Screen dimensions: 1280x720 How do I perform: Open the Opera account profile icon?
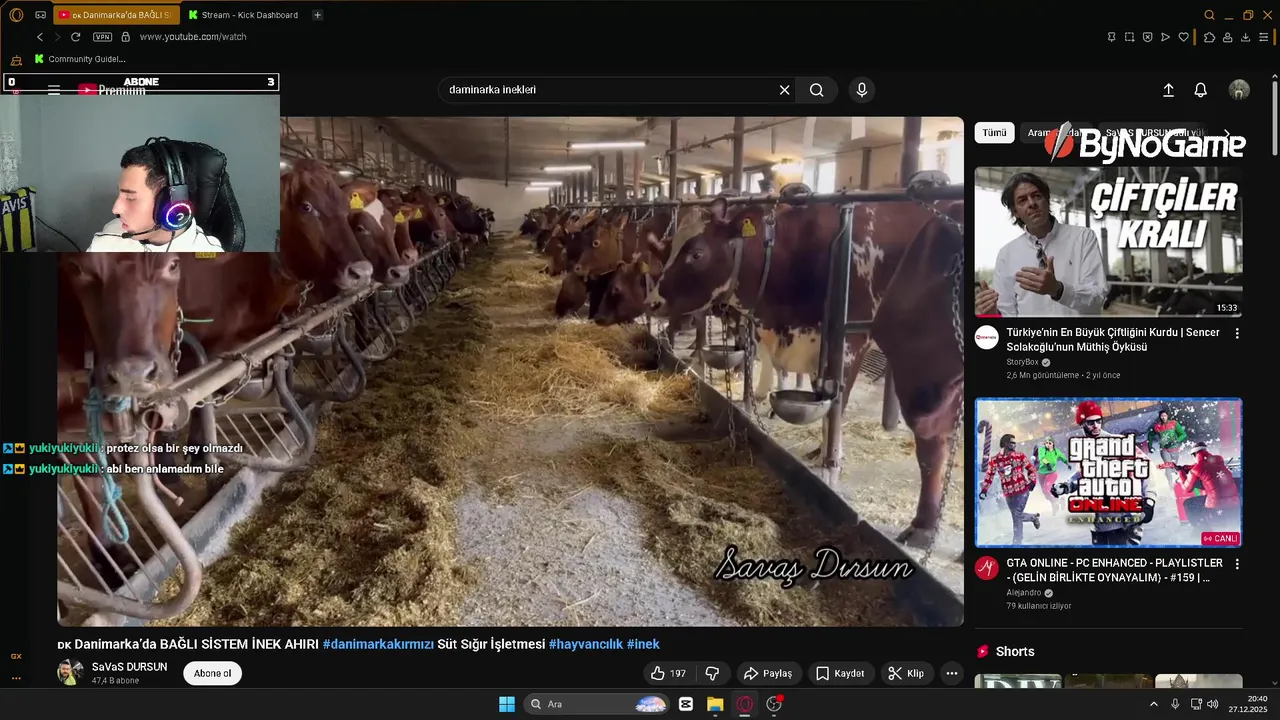(1227, 37)
